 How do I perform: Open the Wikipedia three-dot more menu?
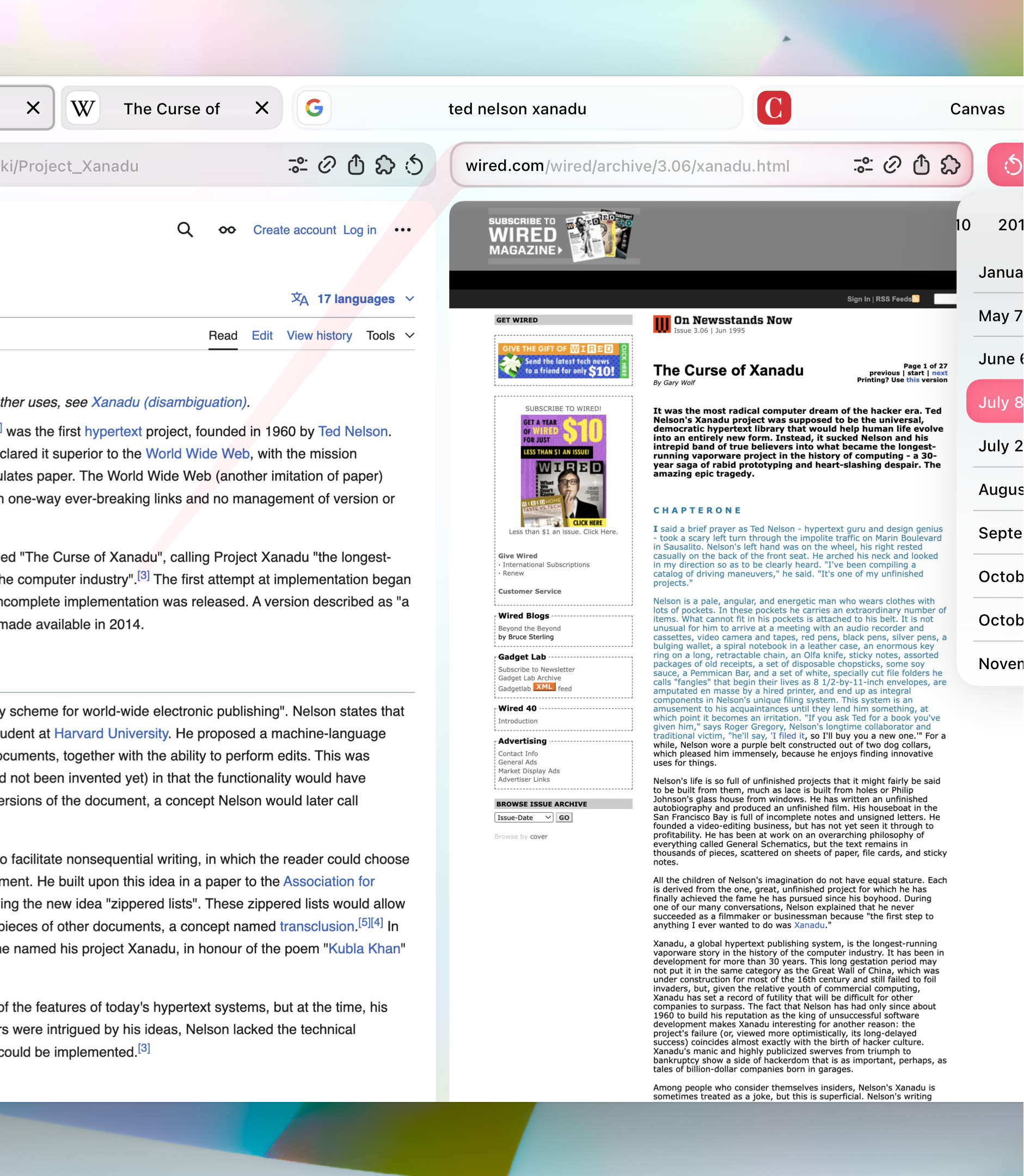click(x=402, y=230)
